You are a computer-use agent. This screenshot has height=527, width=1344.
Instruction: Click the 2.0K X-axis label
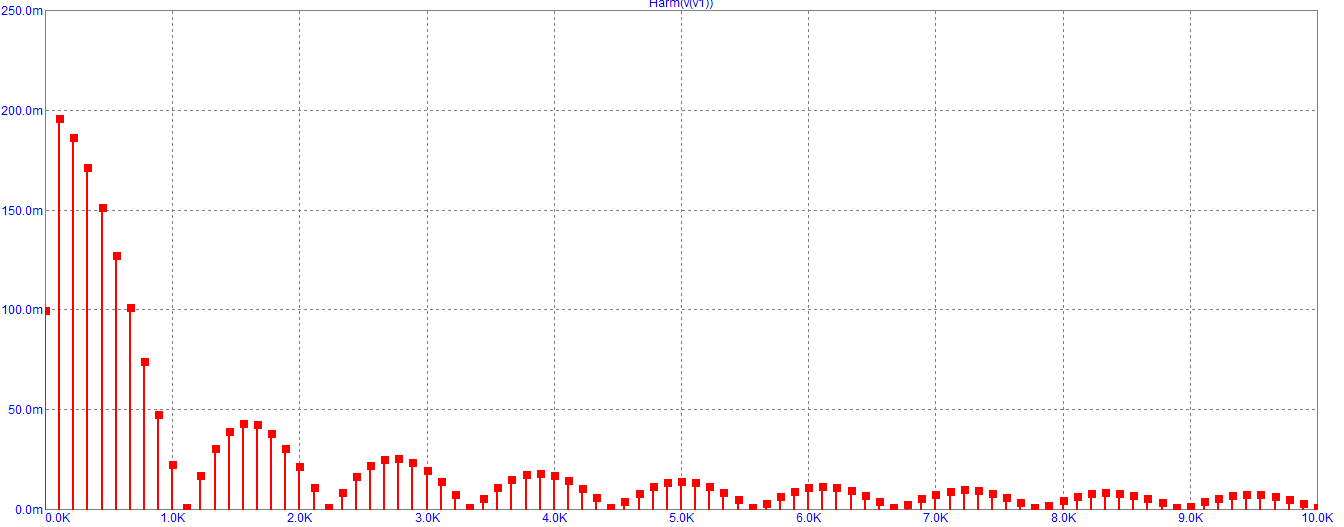300,519
